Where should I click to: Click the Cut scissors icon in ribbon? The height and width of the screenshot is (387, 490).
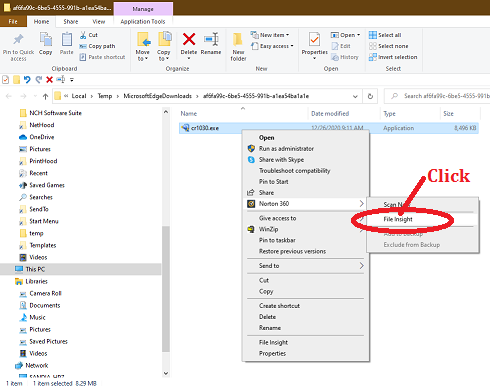[x=83, y=35]
